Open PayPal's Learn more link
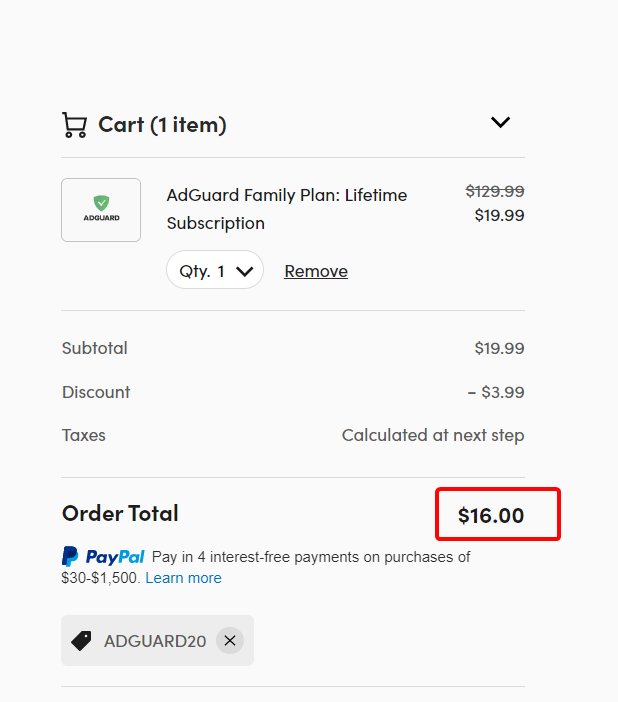 (x=183, y=578)
